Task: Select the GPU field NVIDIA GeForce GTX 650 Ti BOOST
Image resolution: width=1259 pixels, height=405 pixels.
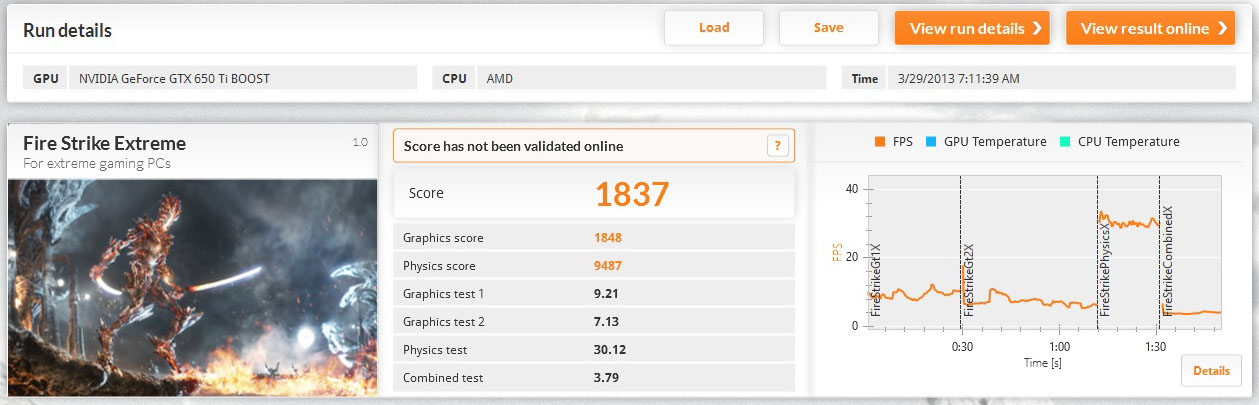Action: coord(243,78)
